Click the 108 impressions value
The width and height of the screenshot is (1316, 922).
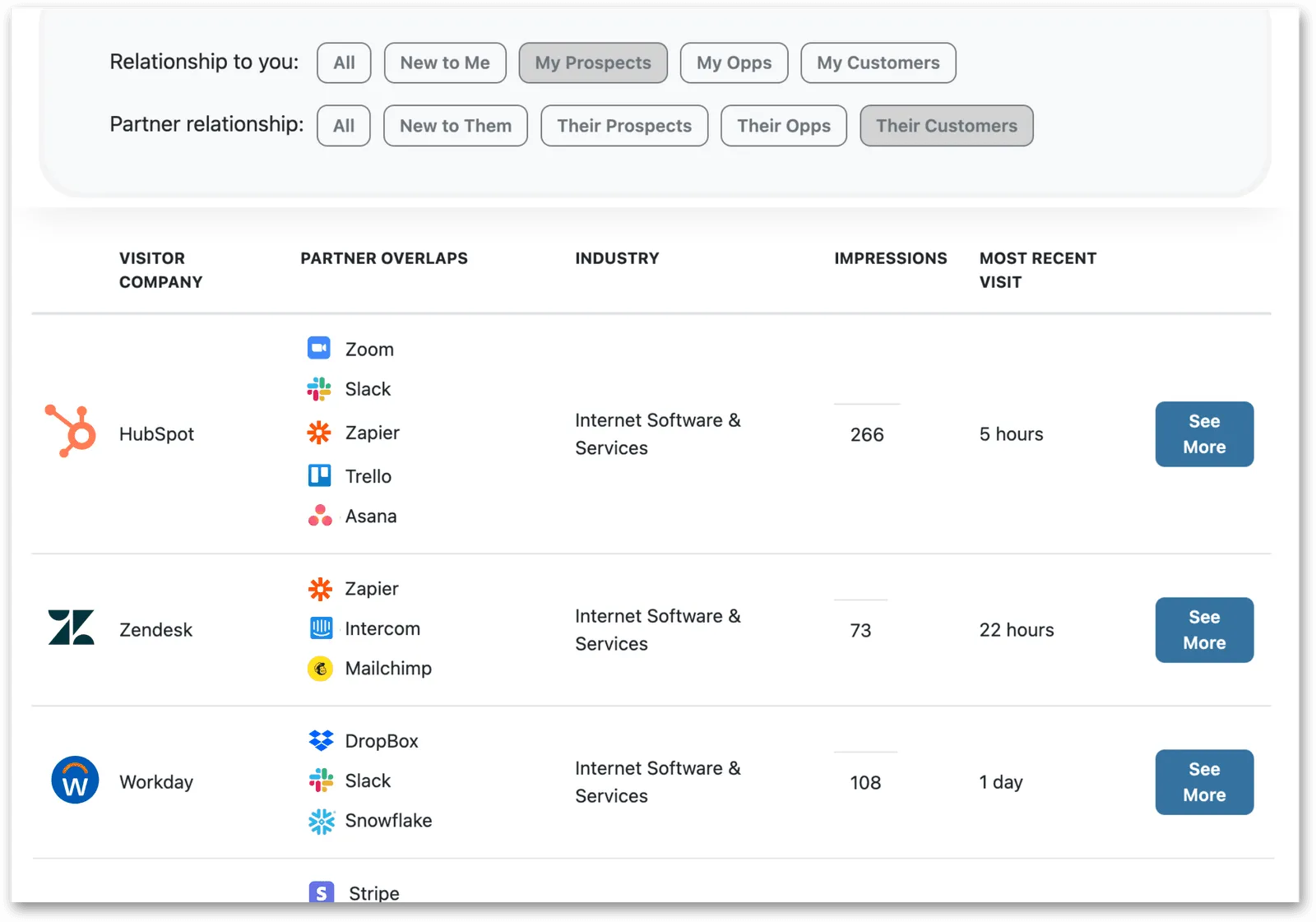click(x=865, y=782)
